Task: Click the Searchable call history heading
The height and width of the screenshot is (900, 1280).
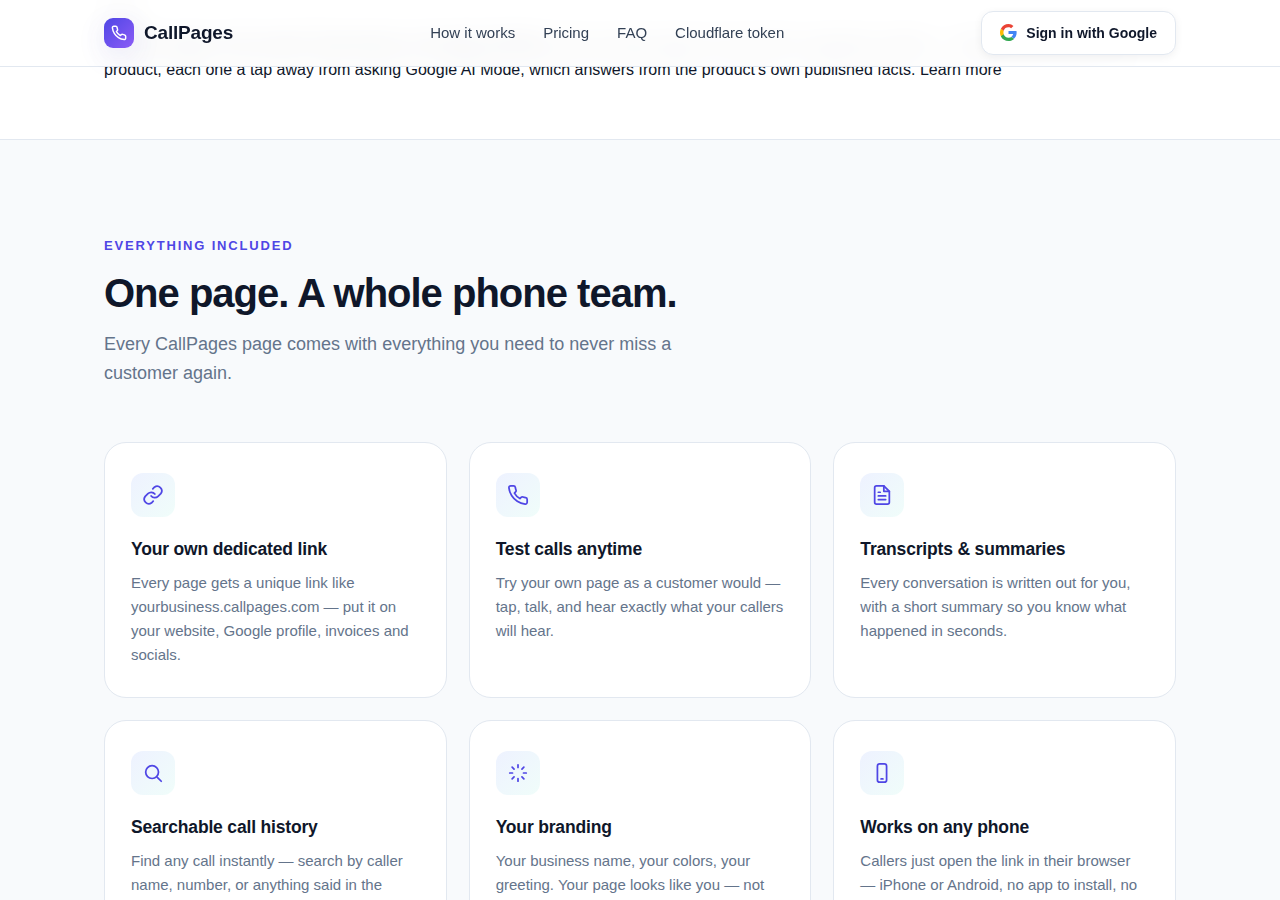Action: click(224, 827)
